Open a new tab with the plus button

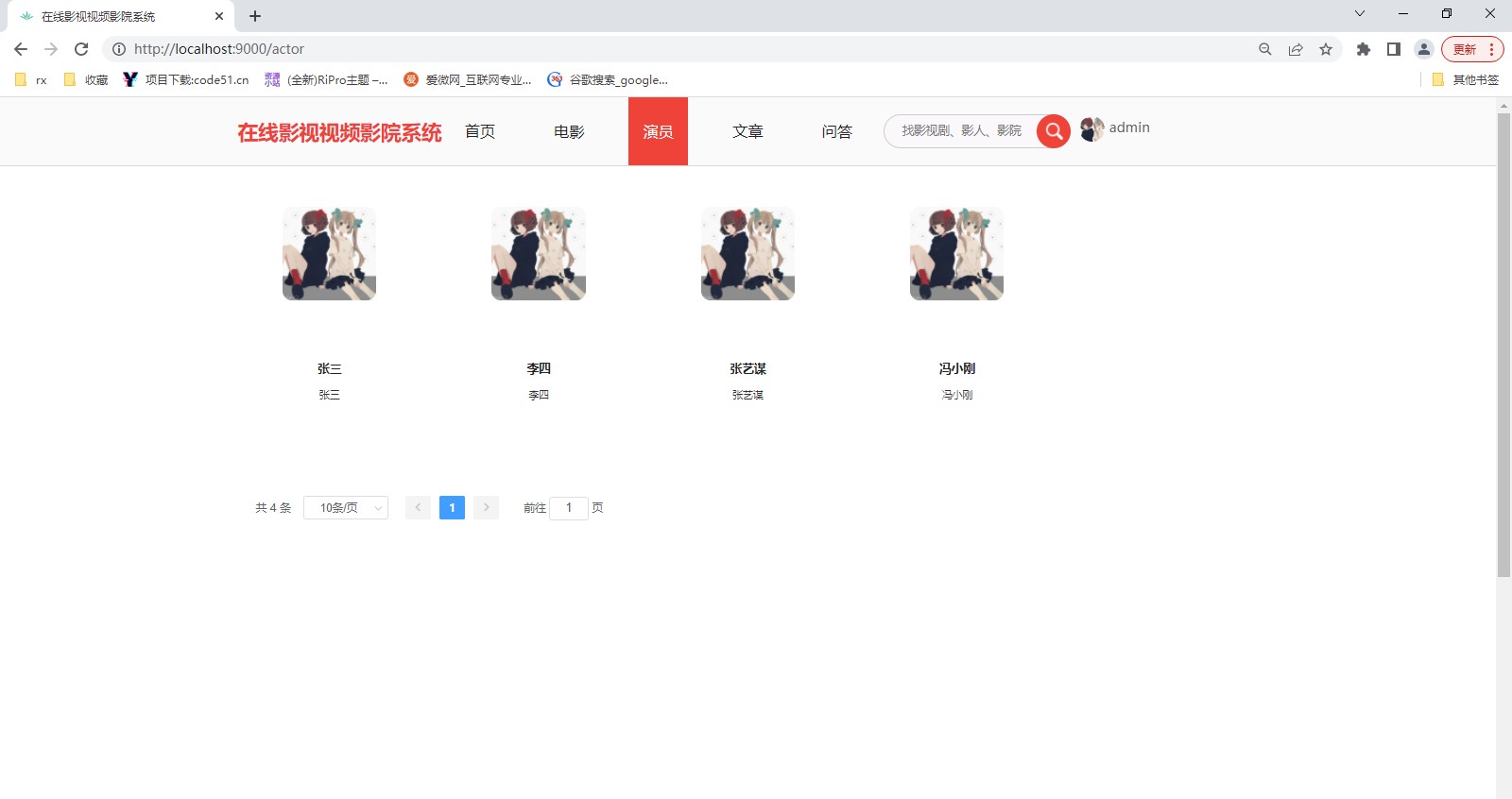255,16
